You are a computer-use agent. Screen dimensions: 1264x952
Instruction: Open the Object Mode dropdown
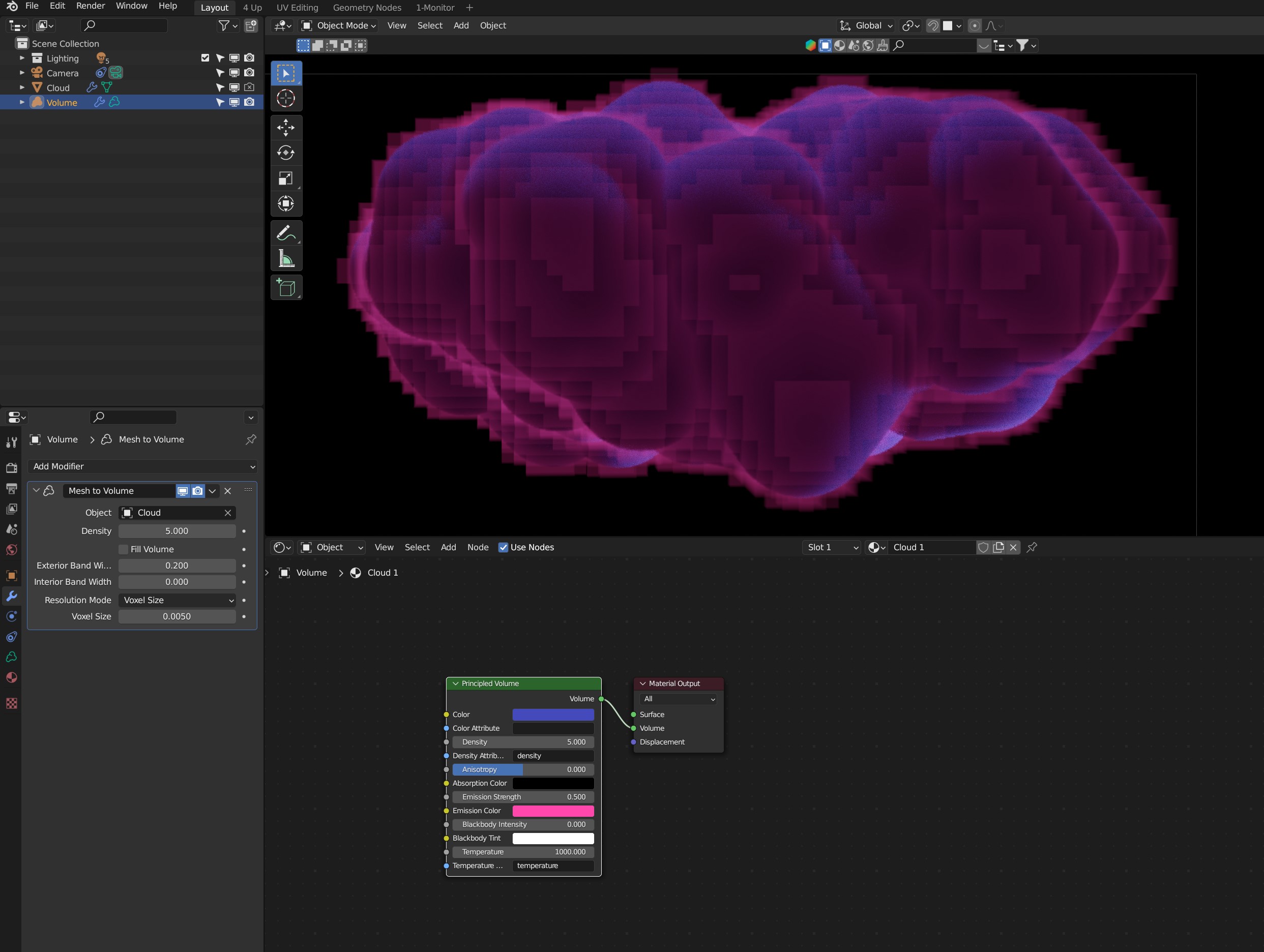click(x=338, y=26)
